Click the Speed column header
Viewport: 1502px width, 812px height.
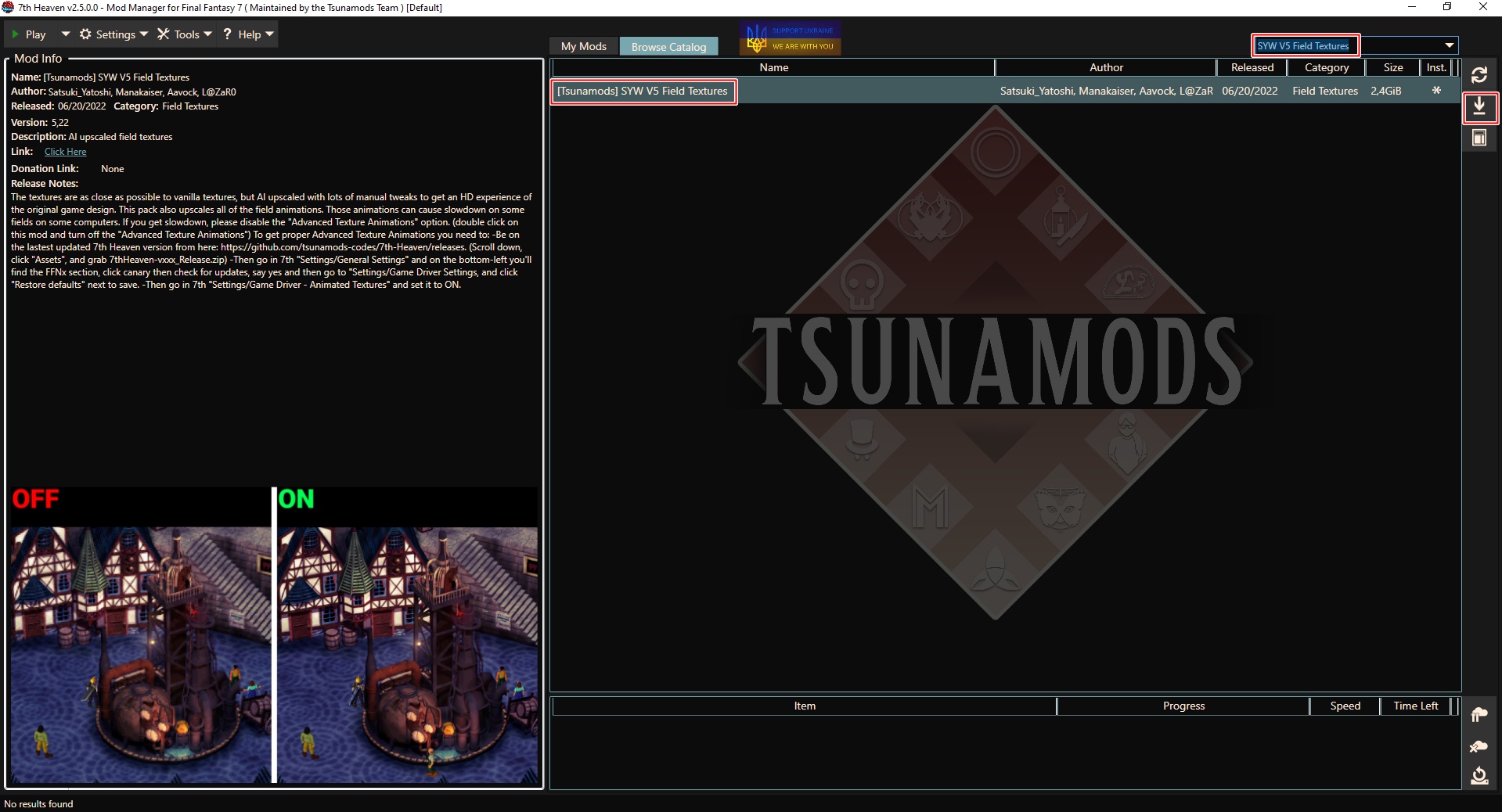[x=1345, y=706]
